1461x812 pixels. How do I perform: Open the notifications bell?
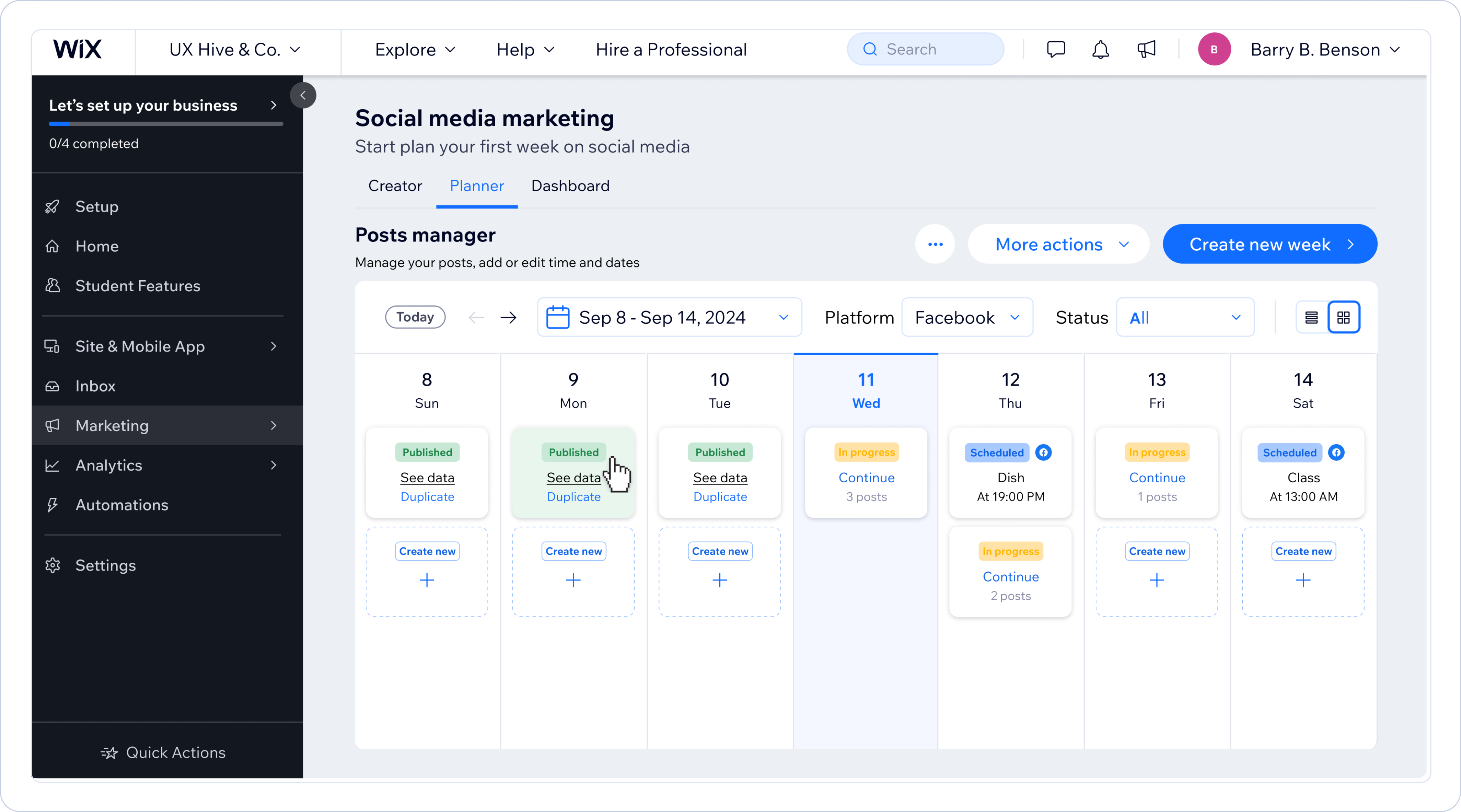(1100, 49)
